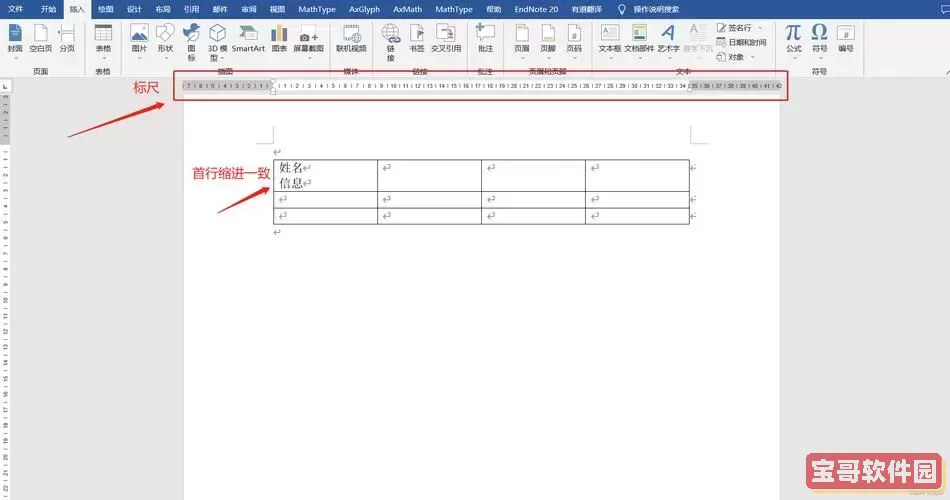Insert a chart with 图表 icon
The height and width of the screenshot is (500, 950).
[279, 38]
